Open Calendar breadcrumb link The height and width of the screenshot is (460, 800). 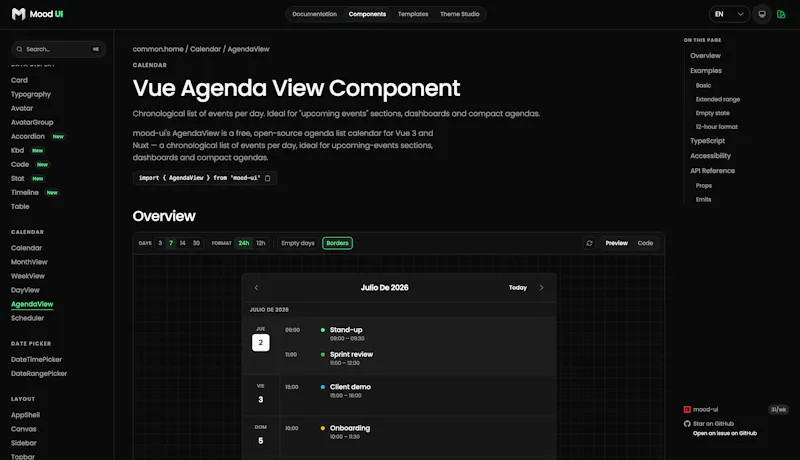click(x=206, y=49)
